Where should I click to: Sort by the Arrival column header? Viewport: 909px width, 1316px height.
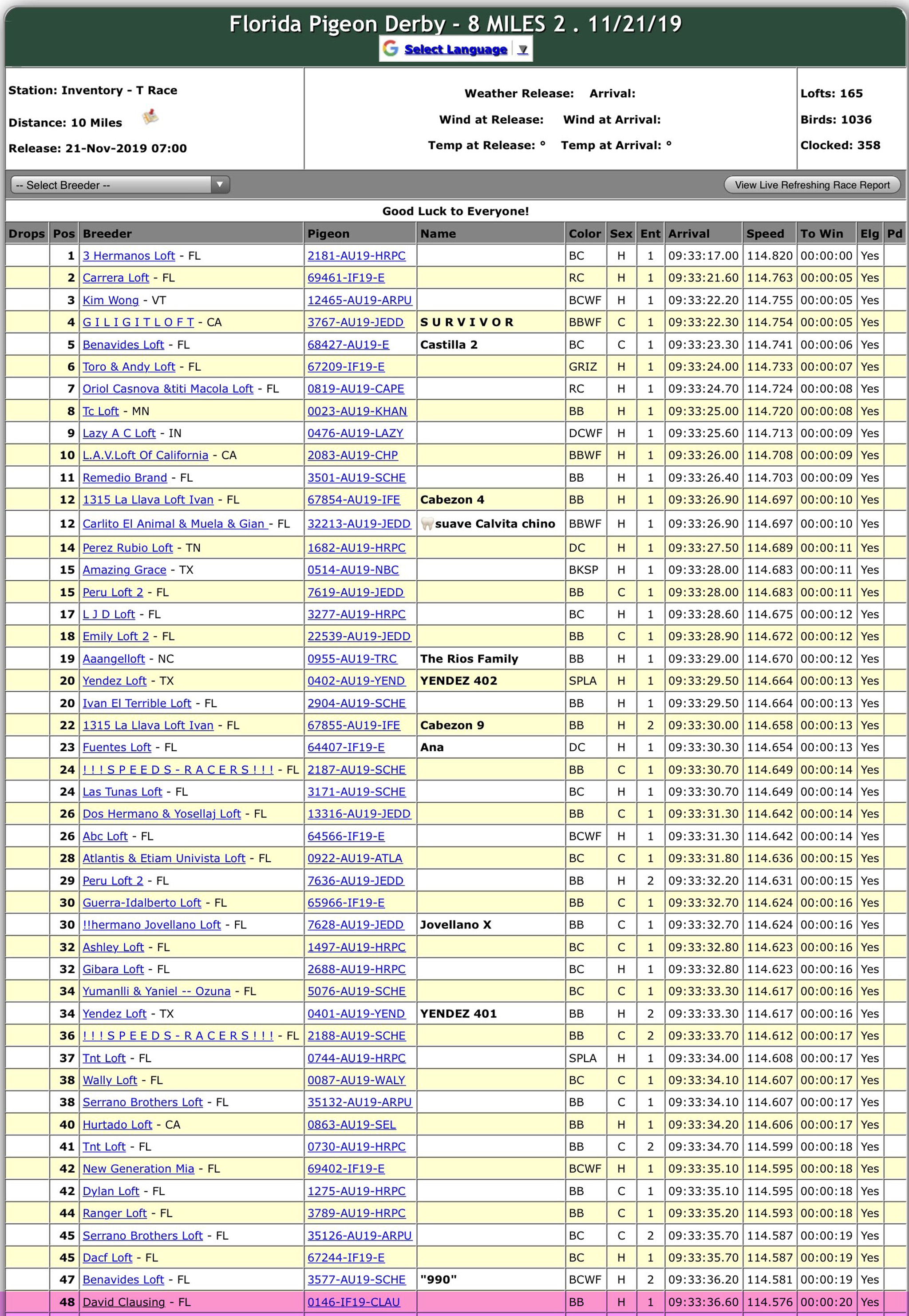point(688,234)
